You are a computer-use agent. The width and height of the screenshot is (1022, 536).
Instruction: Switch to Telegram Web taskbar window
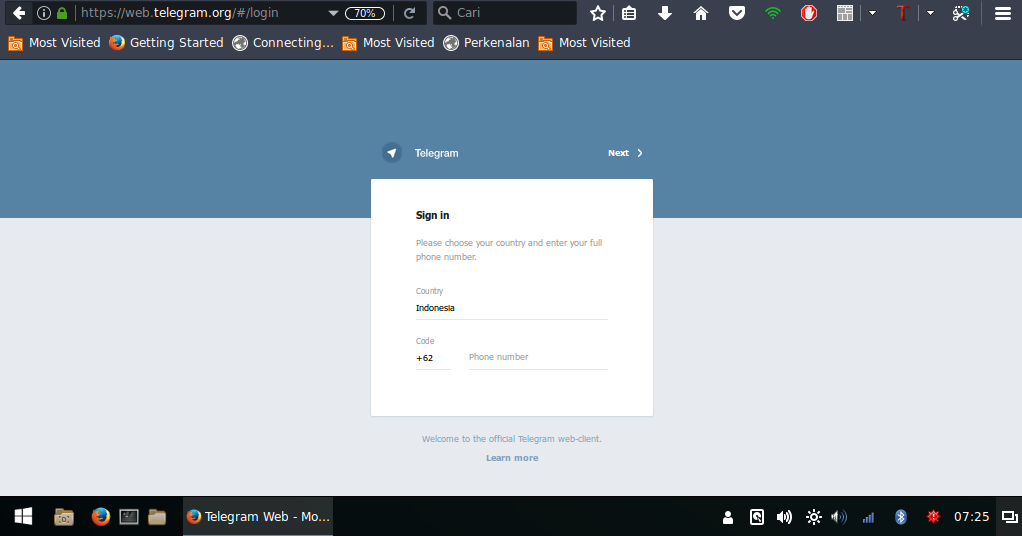pyautogui.click(x=258, y=516)
